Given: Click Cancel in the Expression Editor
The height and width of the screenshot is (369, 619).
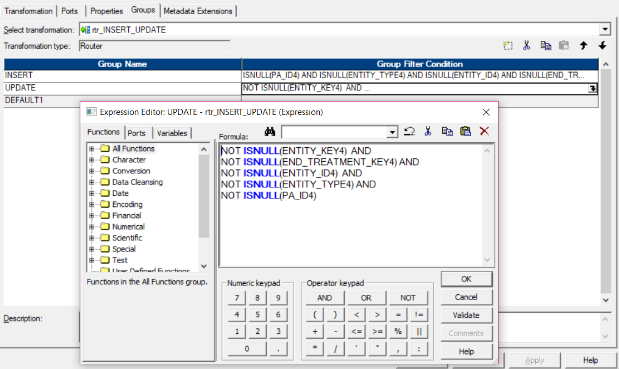Looking at the screenshot, I should [x=466, y=297].
